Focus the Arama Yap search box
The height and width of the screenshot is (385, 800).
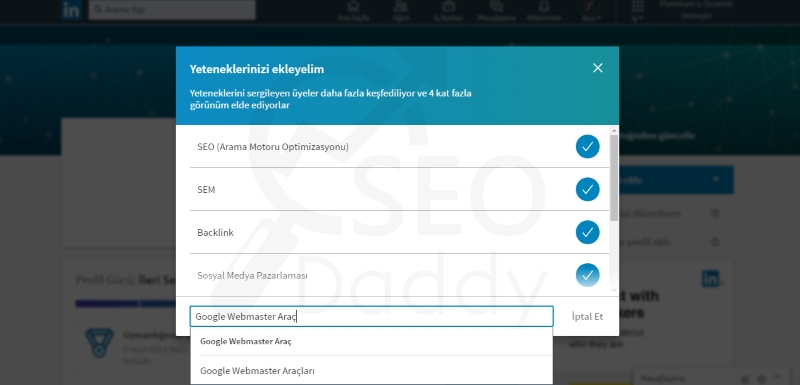coord(172,10)
